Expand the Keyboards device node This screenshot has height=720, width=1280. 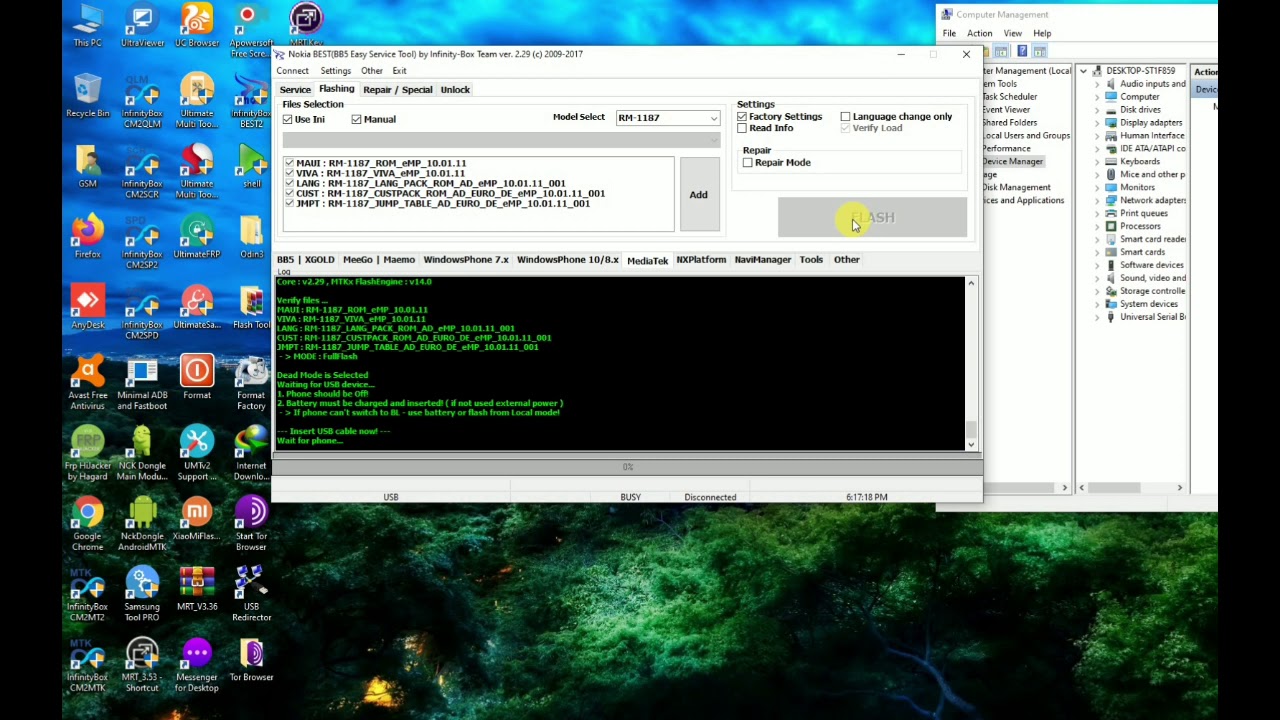click(1097, 162)
